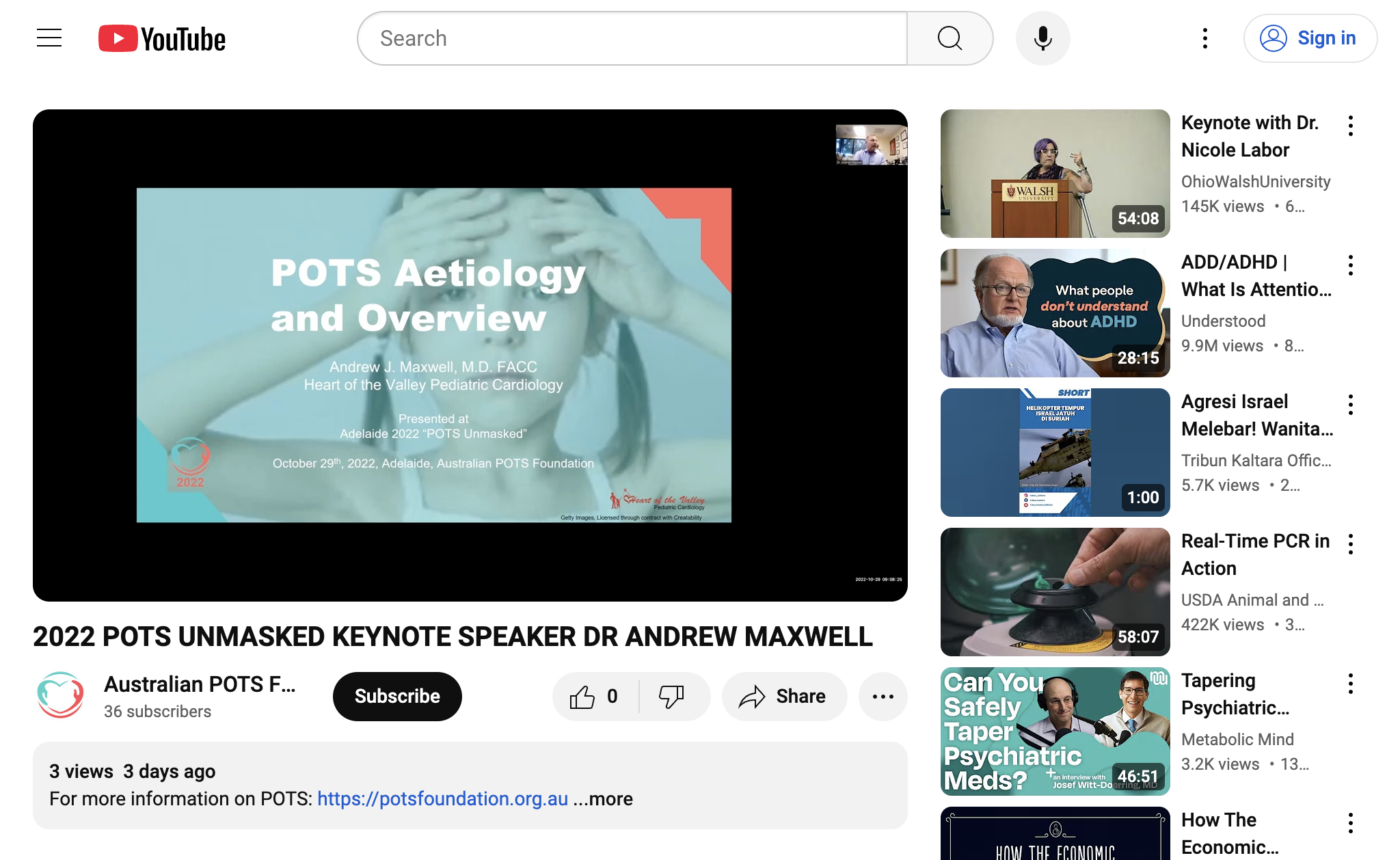Start voice search with microphone icon

[x=1042, y=38]
